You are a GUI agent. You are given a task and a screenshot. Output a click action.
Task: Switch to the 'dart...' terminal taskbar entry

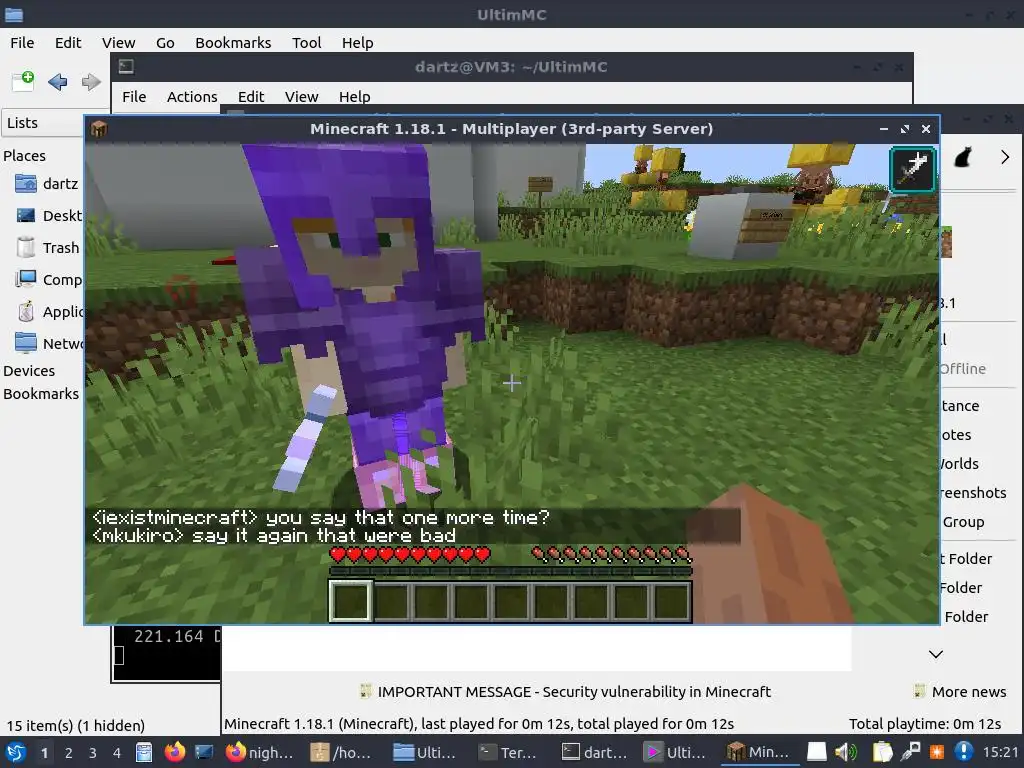click(594, 752)
